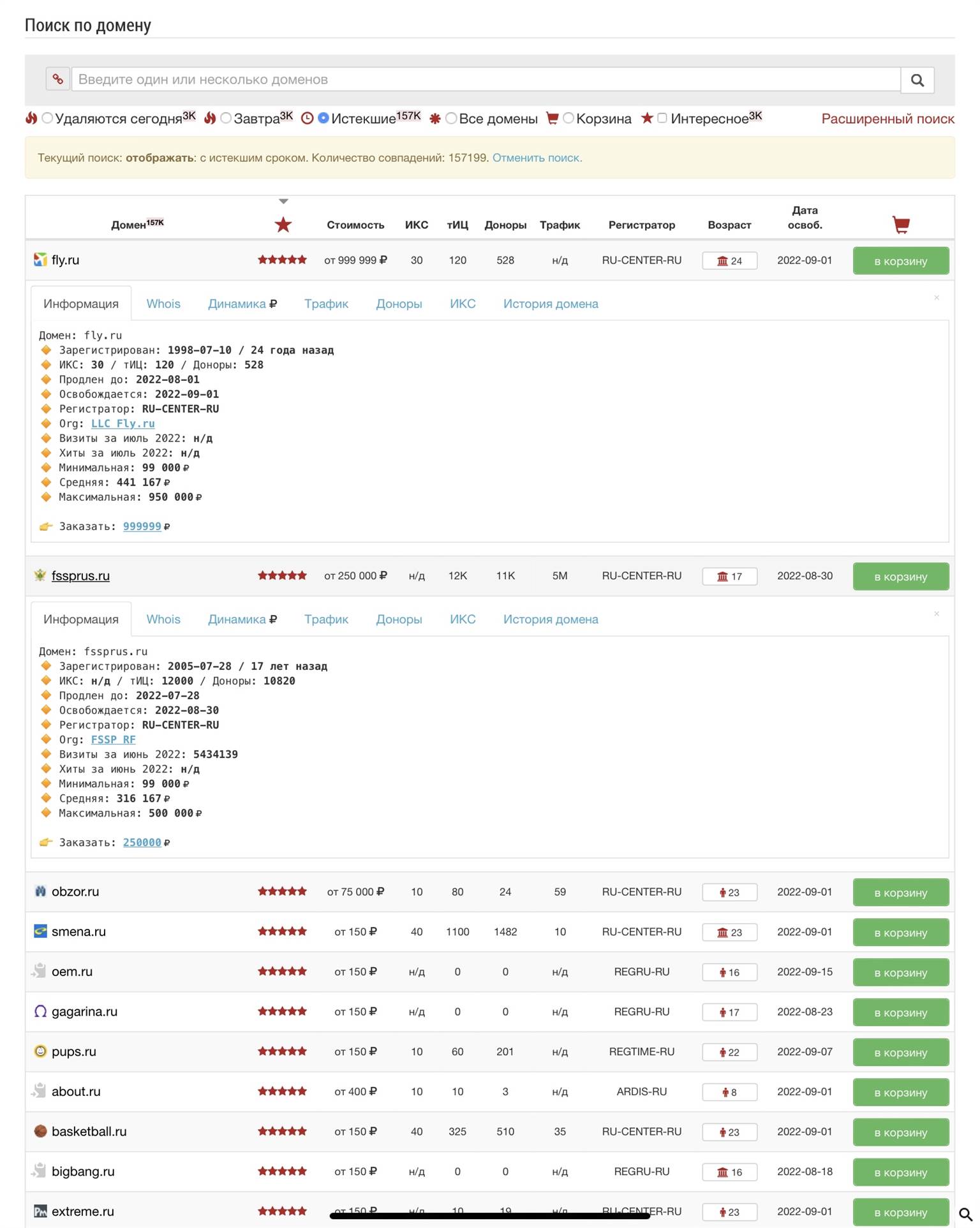Click the magnifier icon at bottom right

pos(965,1214)
